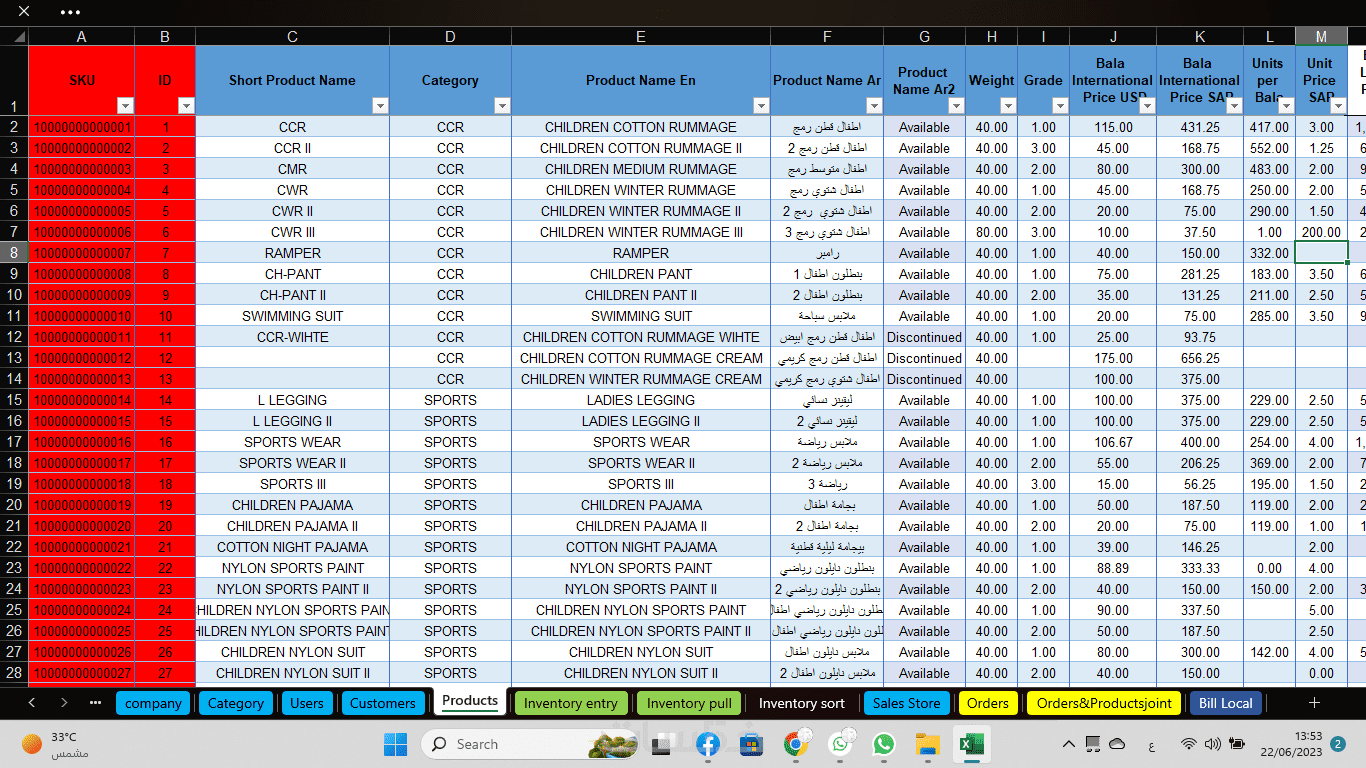
Task: Open Unit Price SAR filter dropdown
Action: 1338,106
